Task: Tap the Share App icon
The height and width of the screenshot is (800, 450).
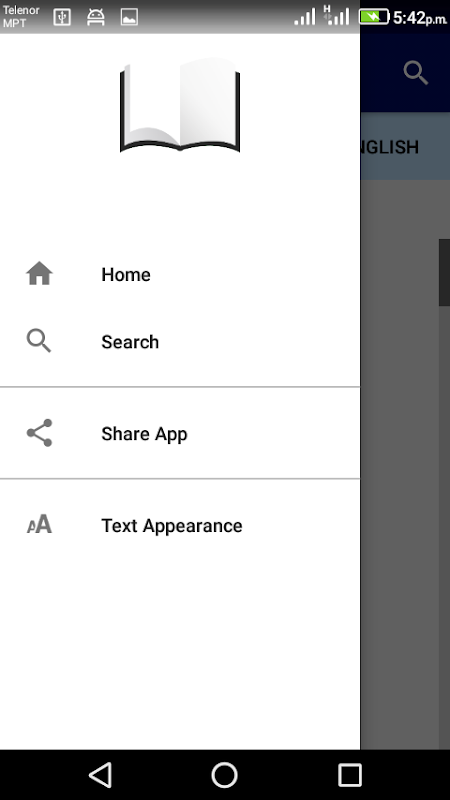Action: (39, 433)
